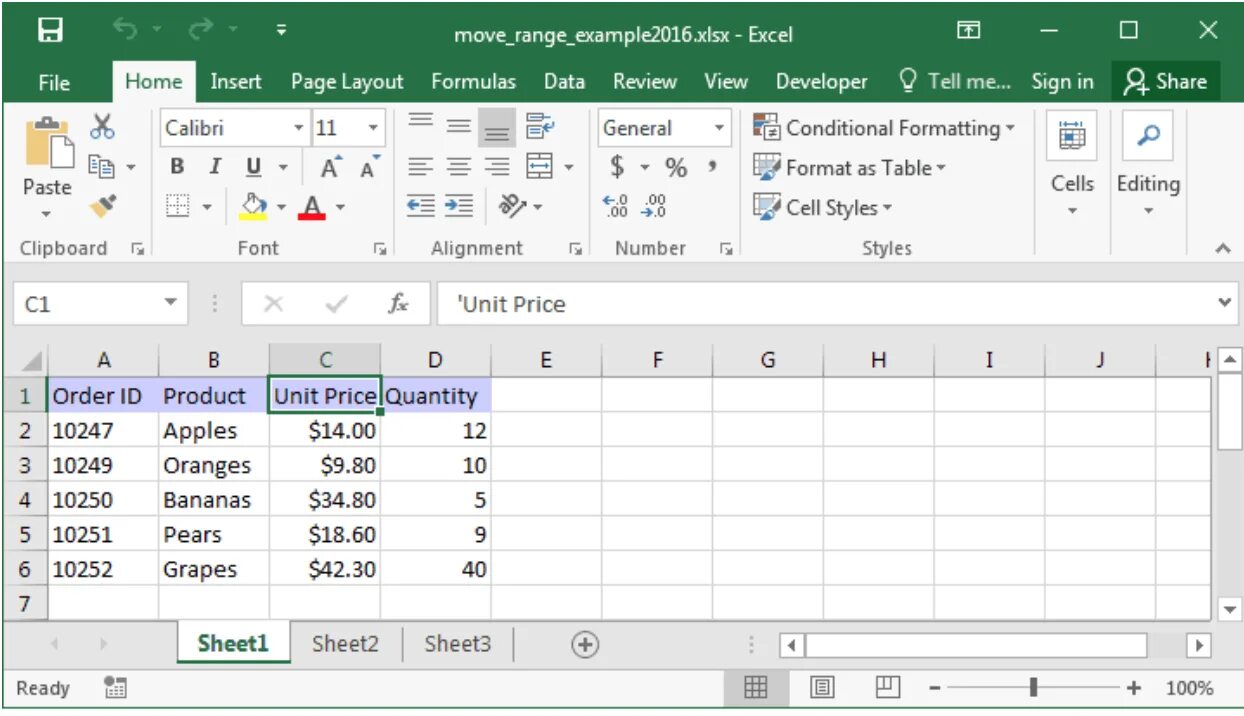Apply comma style format
Image resolution: width=1244 pixels, height=716 pixels.
tap(712, 167)
